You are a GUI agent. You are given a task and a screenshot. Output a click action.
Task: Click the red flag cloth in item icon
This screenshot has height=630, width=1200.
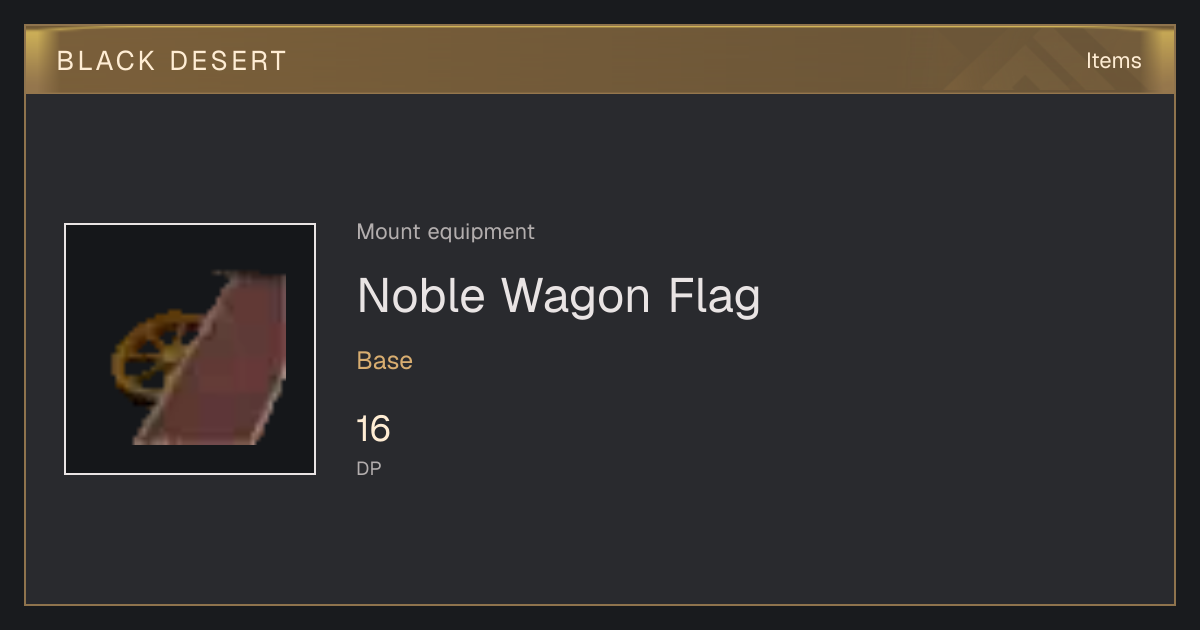pos(217,360)
